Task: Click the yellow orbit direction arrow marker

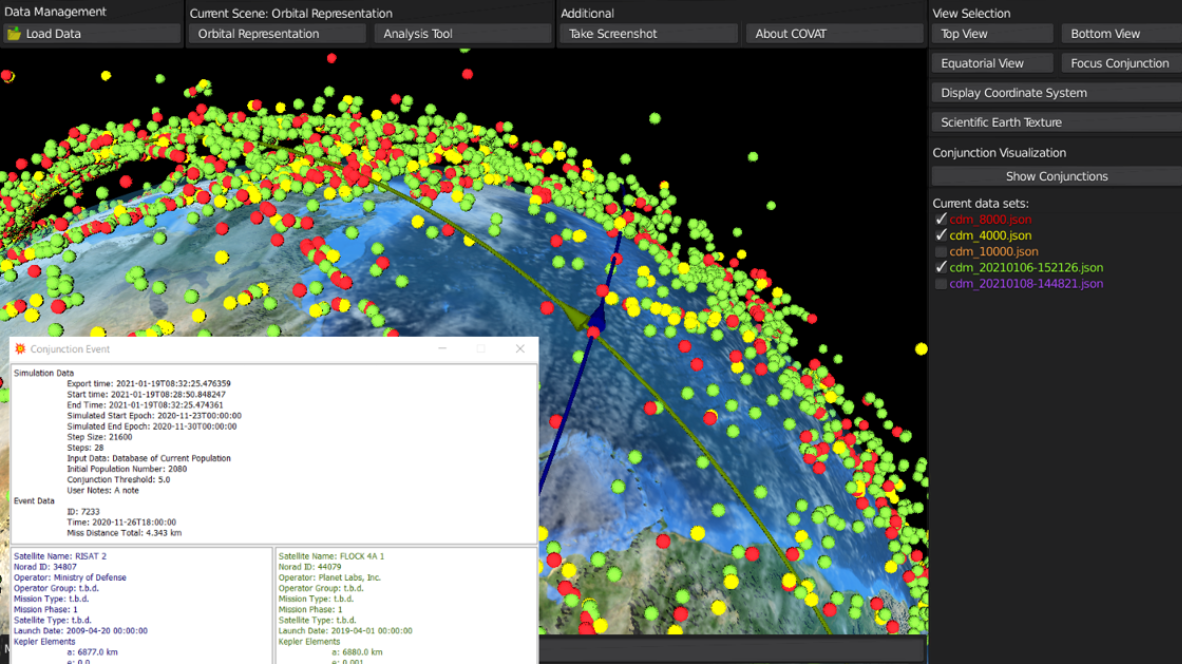Action: point(575,317)
